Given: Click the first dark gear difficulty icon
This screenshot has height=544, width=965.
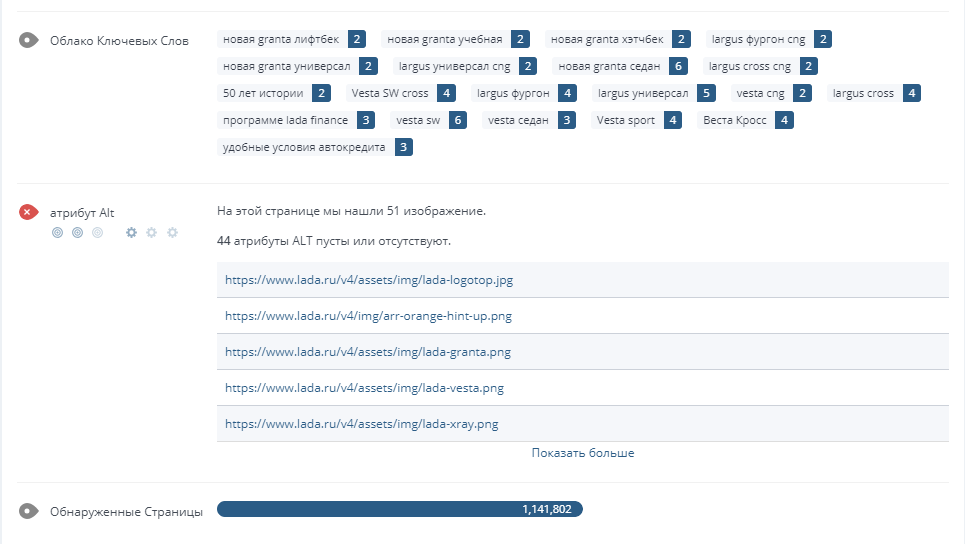Looking at the screenshot, I should pos(131,233).
